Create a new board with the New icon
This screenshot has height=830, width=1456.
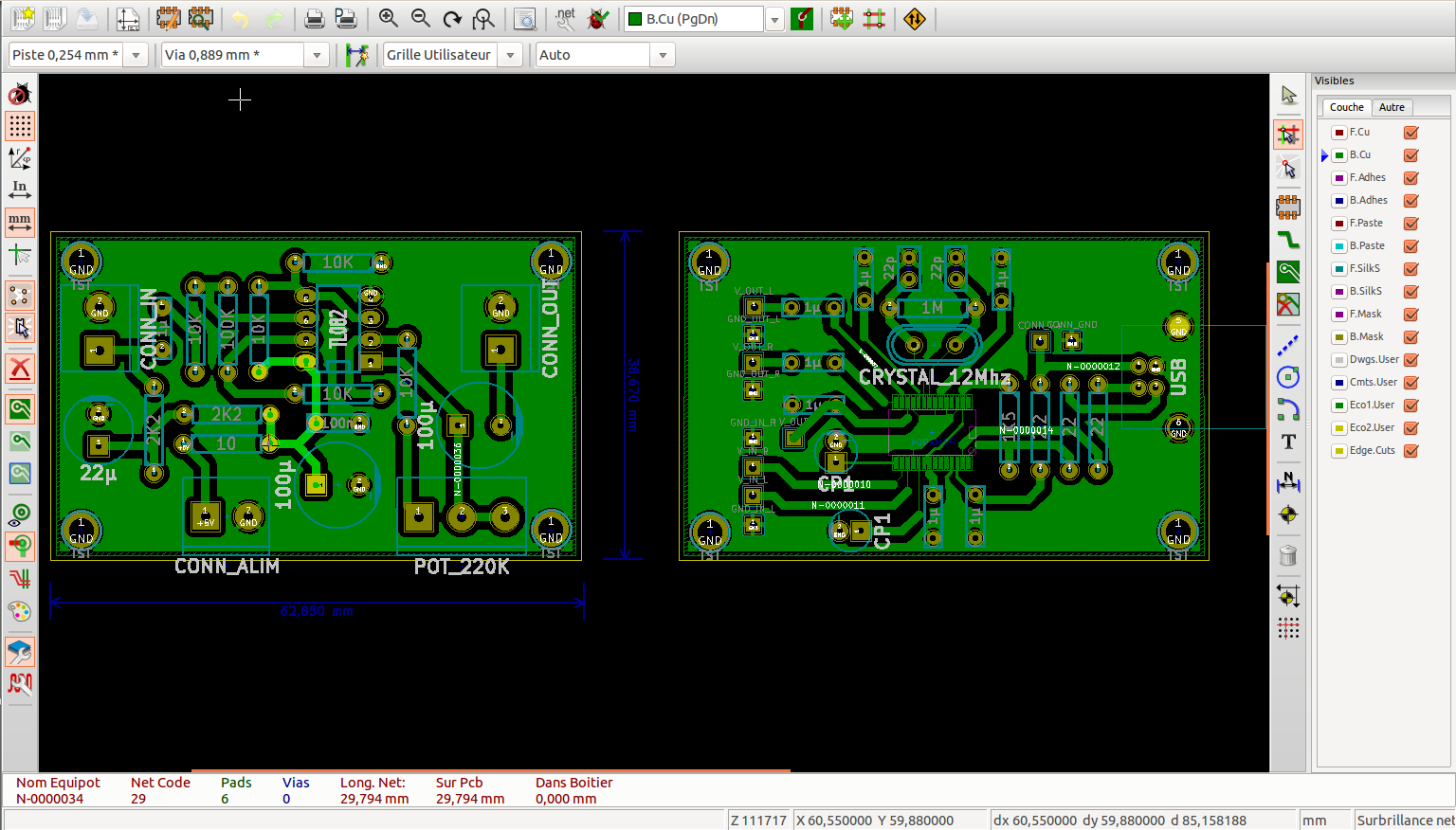click(x=23, y=18)
